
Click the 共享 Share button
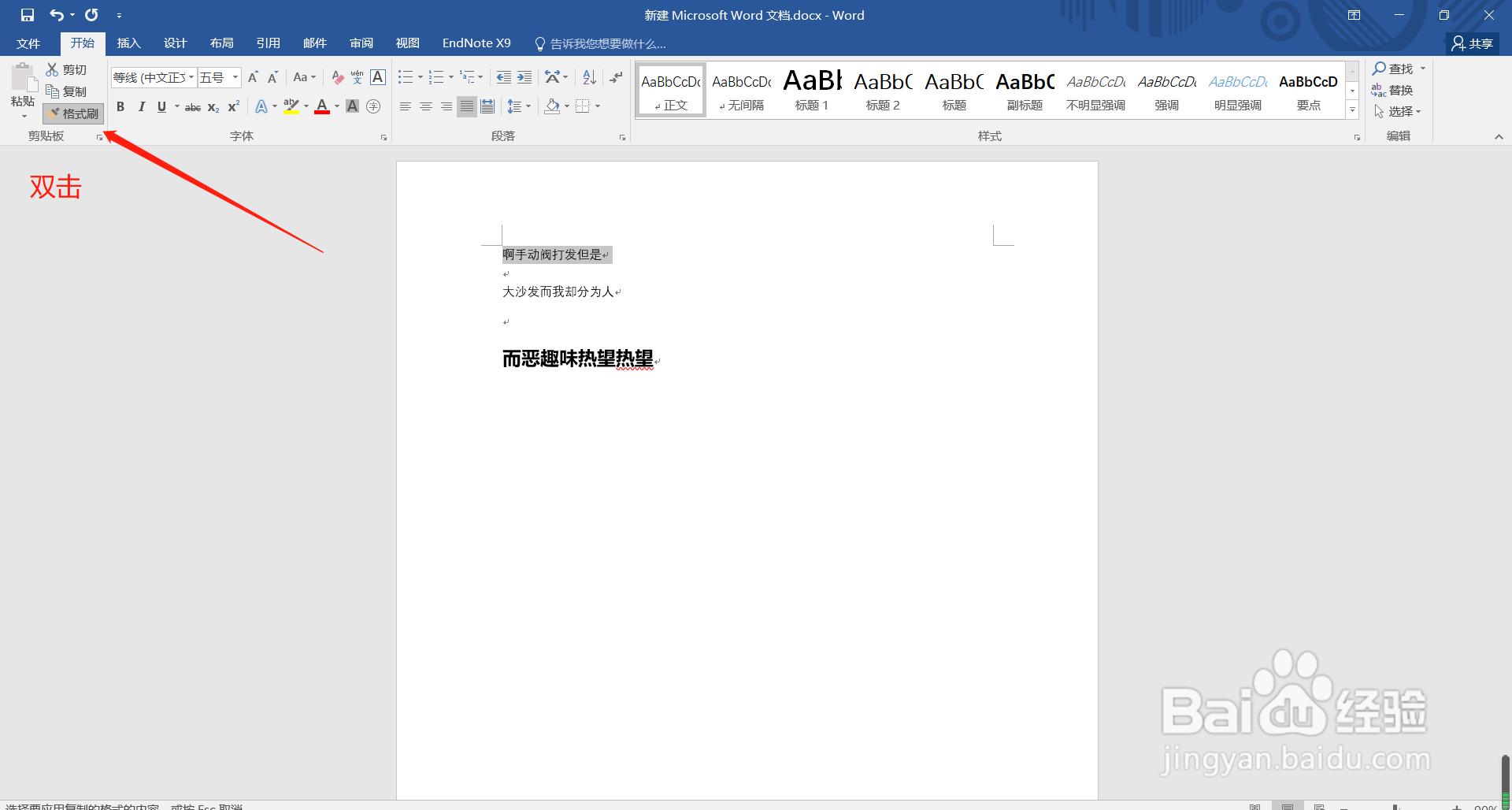1473,43
